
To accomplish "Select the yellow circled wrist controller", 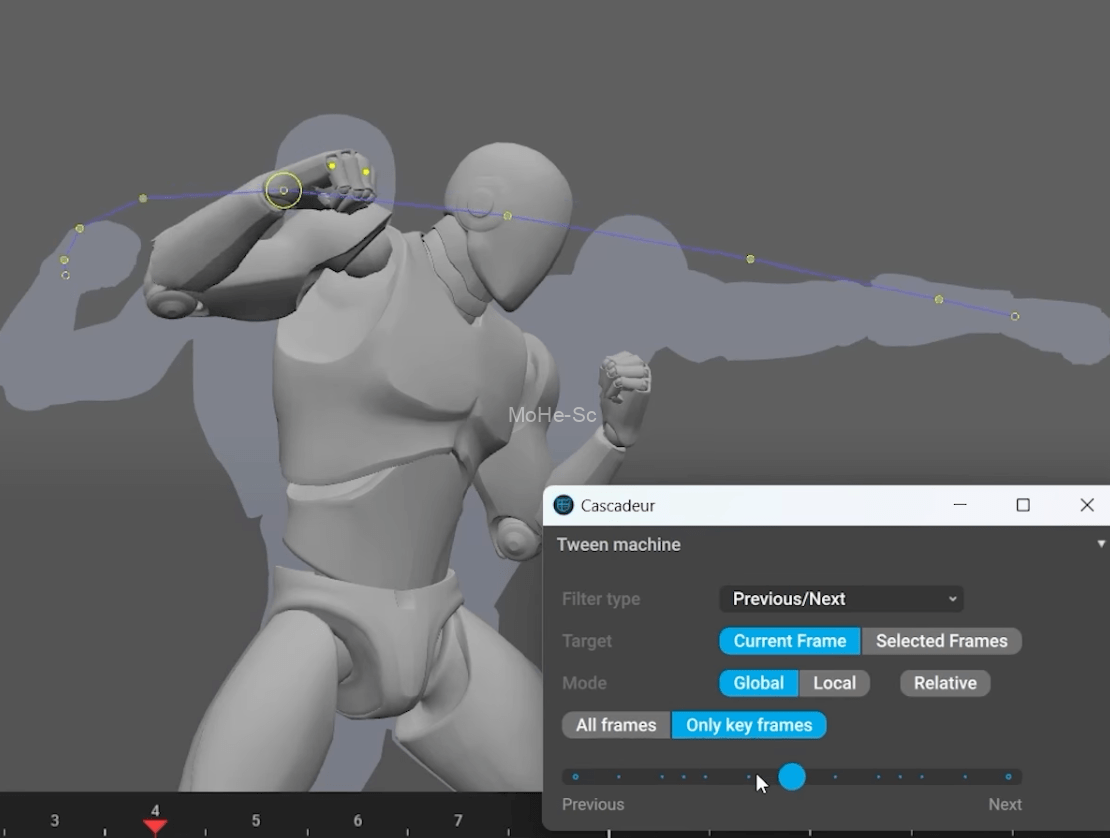I will coord(284,190).
